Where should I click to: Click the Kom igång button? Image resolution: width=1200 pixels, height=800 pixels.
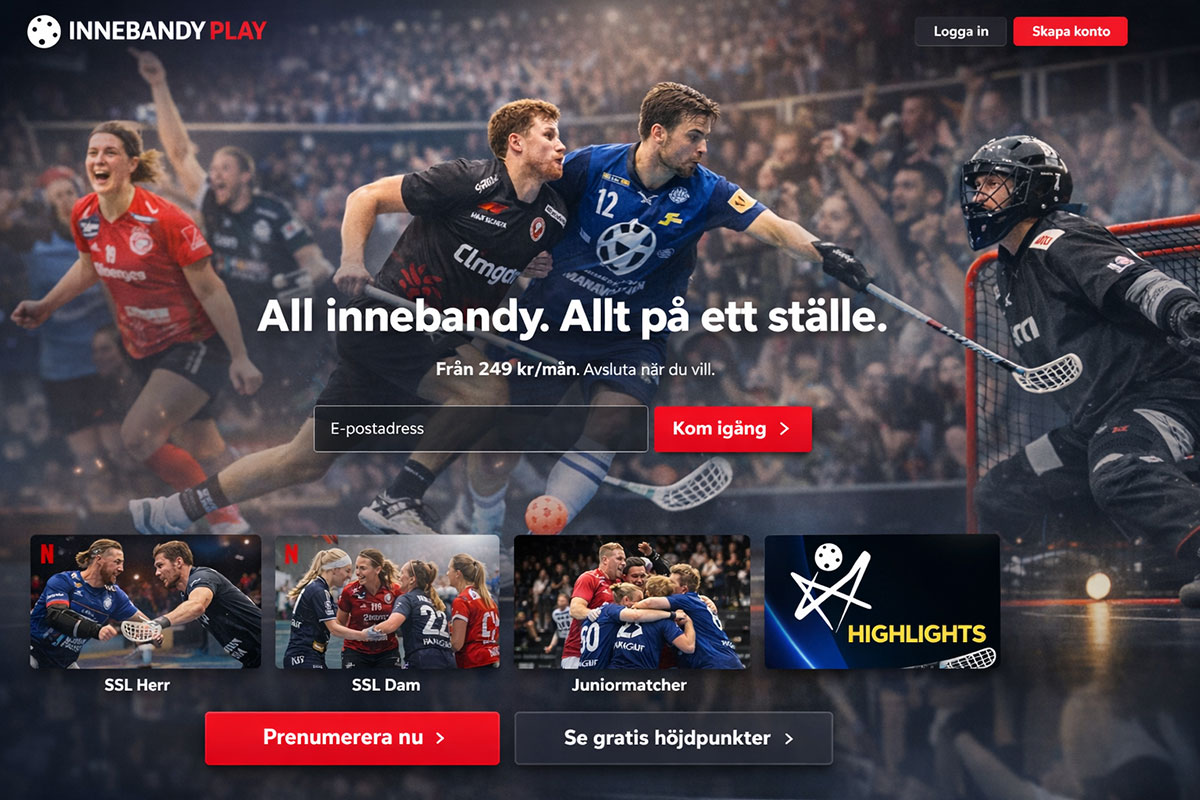733,429
